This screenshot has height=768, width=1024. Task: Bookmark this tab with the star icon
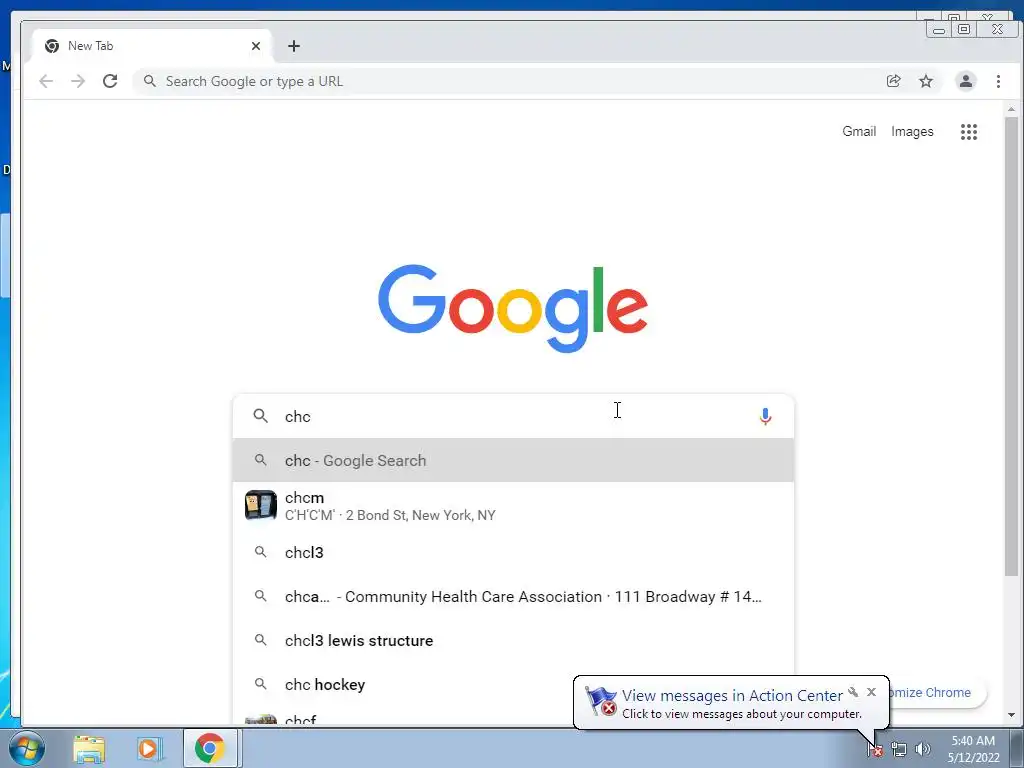(x=925, y=81)
